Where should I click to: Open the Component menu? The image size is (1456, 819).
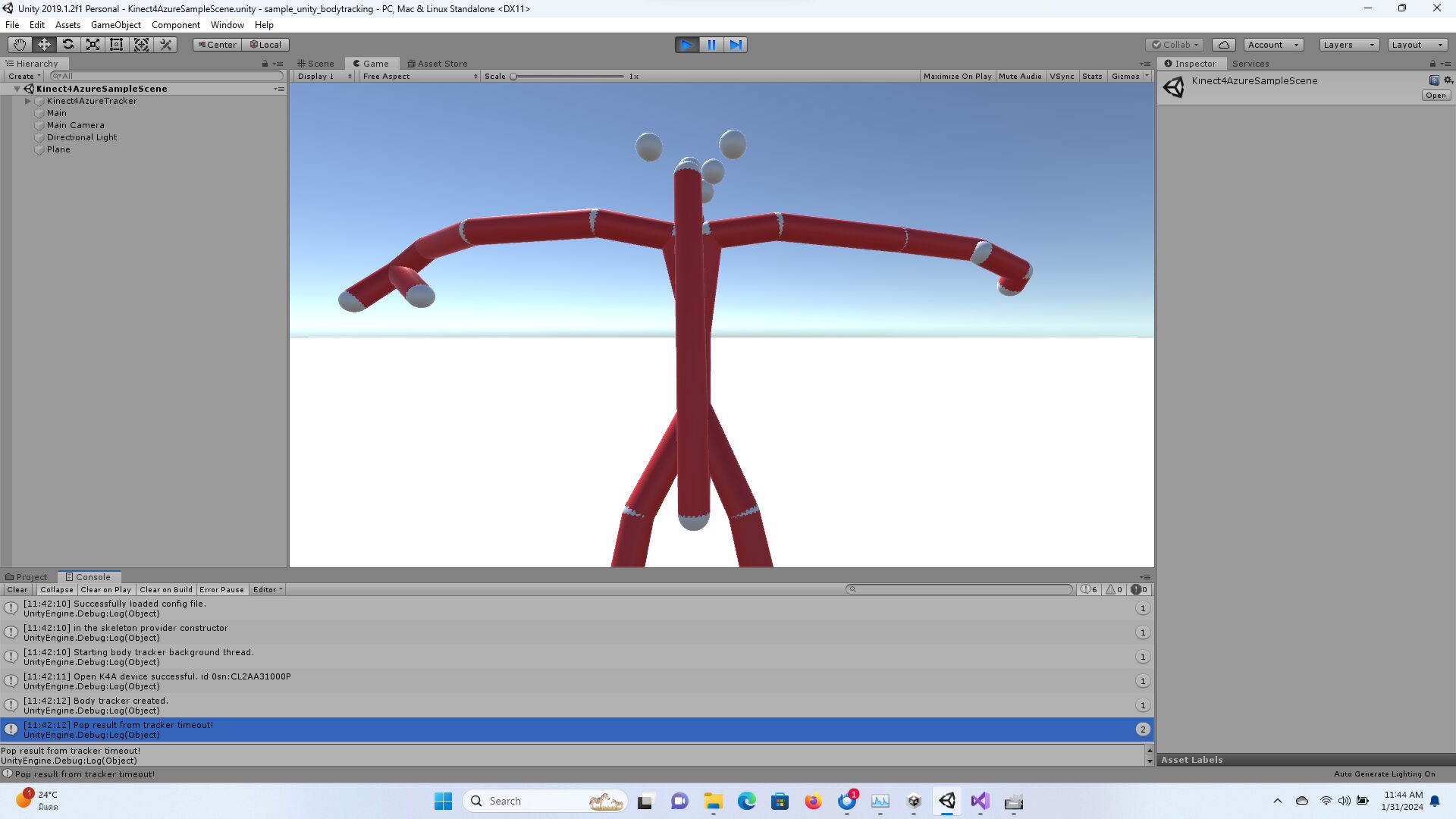coord(175,25)
